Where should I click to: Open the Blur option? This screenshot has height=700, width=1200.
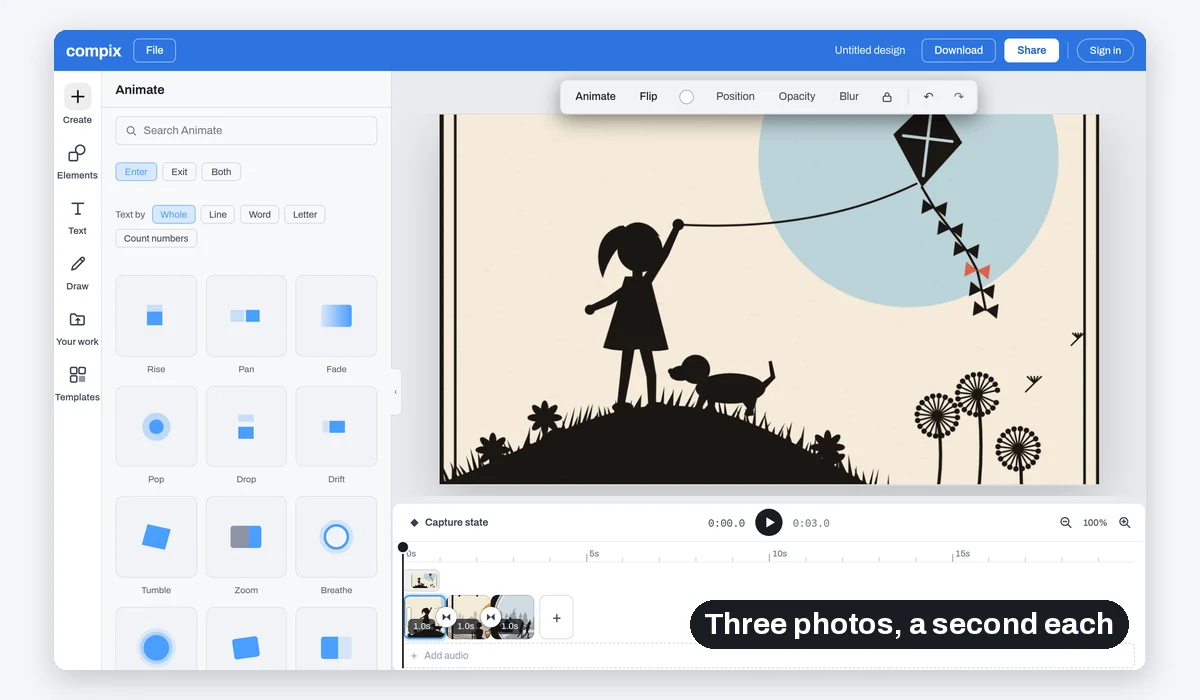pos(849,97)
